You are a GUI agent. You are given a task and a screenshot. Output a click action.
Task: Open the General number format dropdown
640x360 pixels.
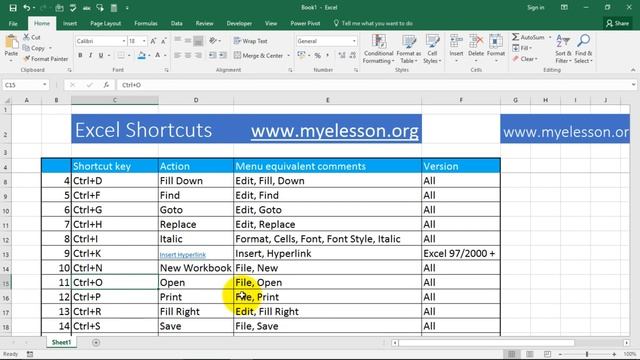coord(354,41)
